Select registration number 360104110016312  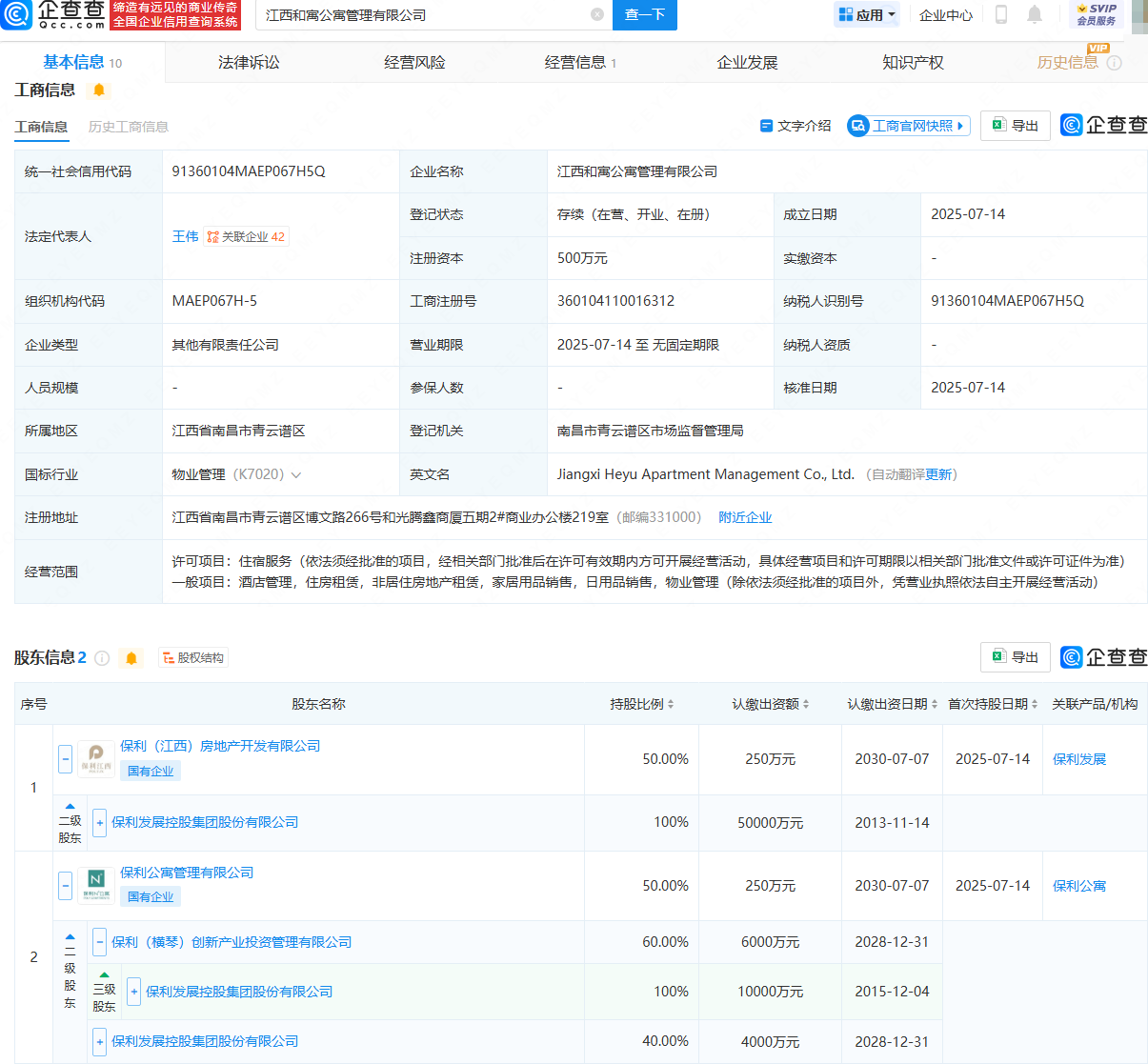pyautogui.click(x=615, y=301)
